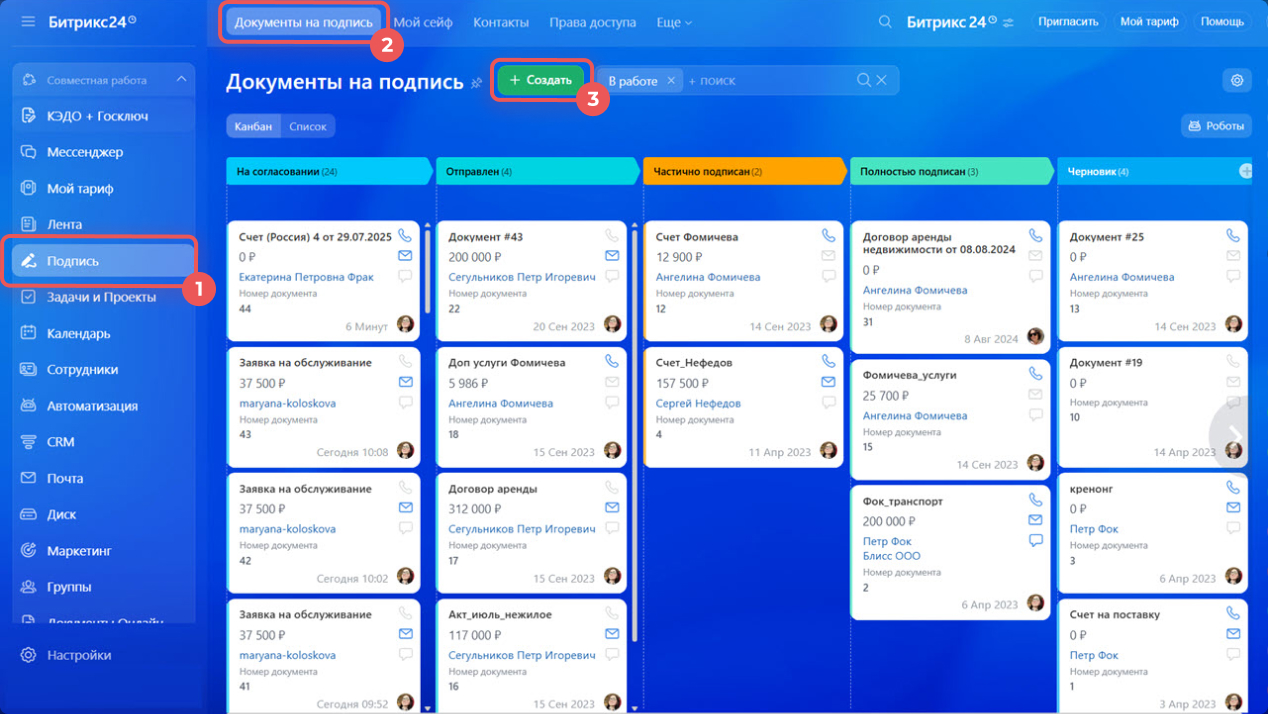Open the Доп услуги Фомичева document title
The height and width of the screenshot is (714, 1268).
click(x=506, y=362)
